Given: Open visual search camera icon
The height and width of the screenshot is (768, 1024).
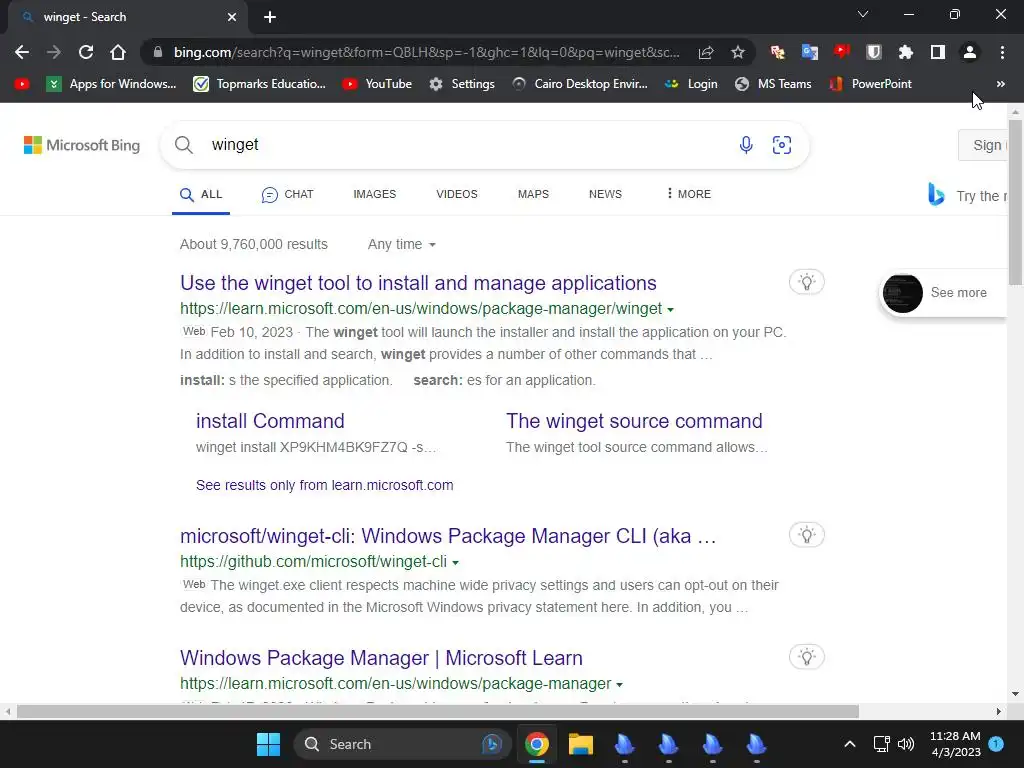Looking at the screenshot, I should (x=782, y=145).
